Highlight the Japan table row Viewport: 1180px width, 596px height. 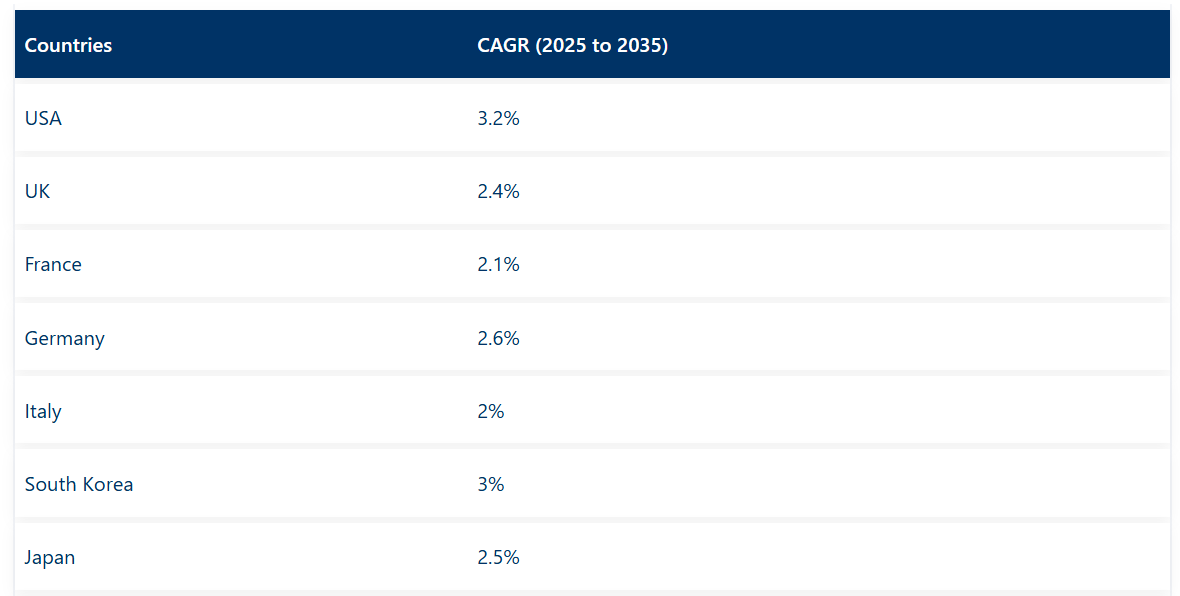tap(800, 557)
